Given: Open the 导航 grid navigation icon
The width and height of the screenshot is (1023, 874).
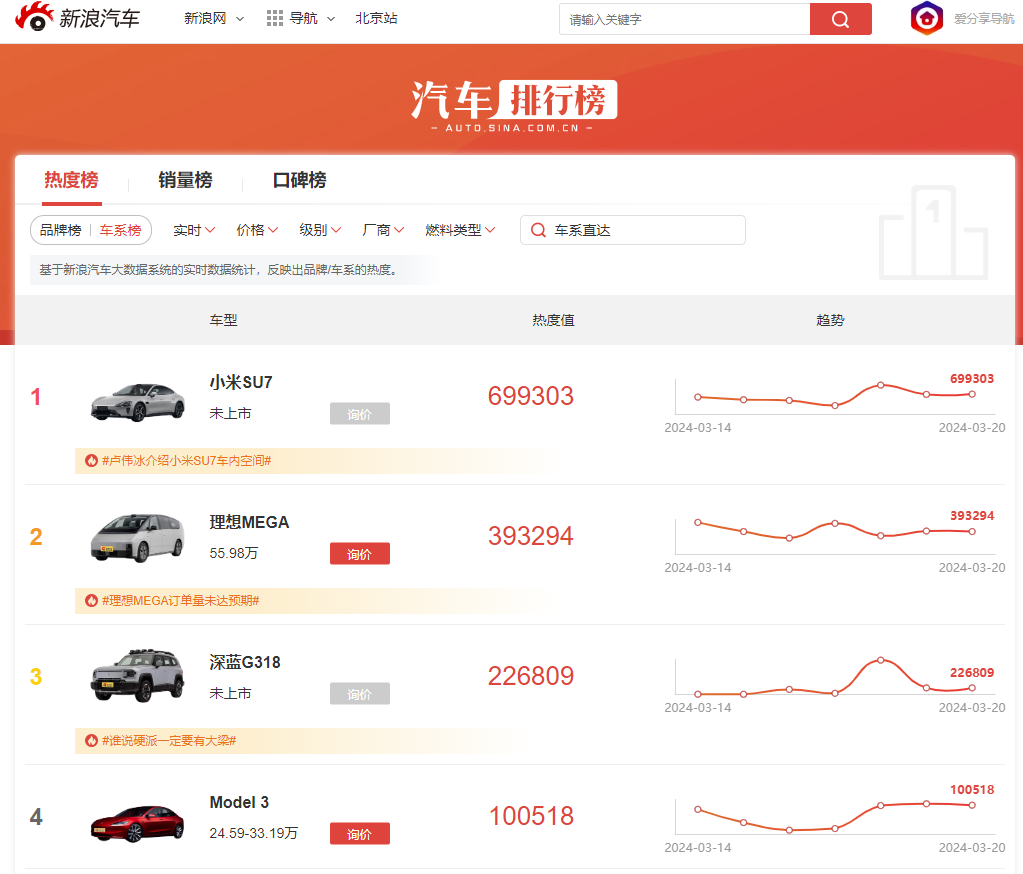Looking at the screenshot, I should pyautogui.click(x=275, y=18).
